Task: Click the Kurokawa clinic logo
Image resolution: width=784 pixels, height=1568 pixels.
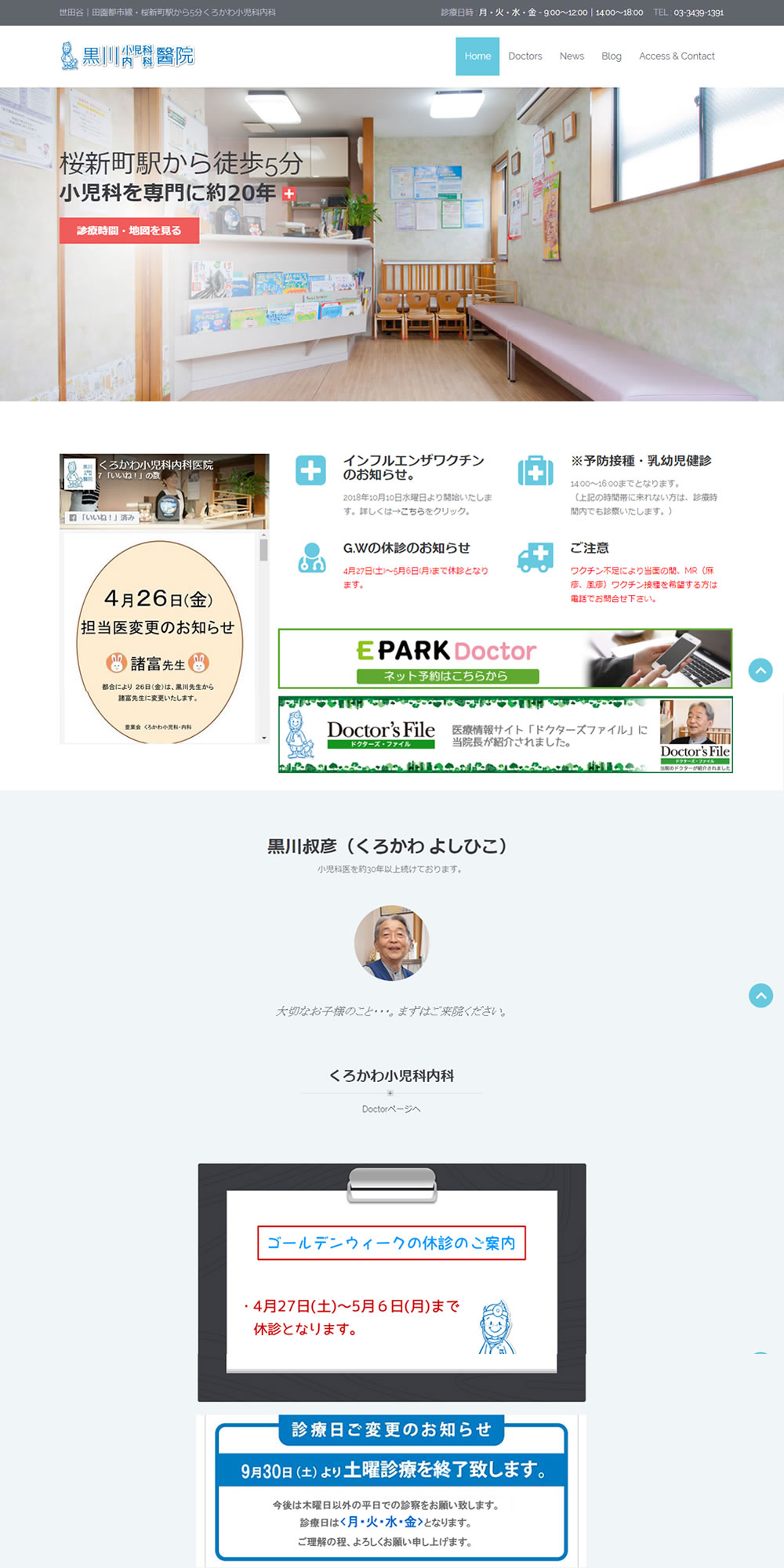Action: point(127,56)
